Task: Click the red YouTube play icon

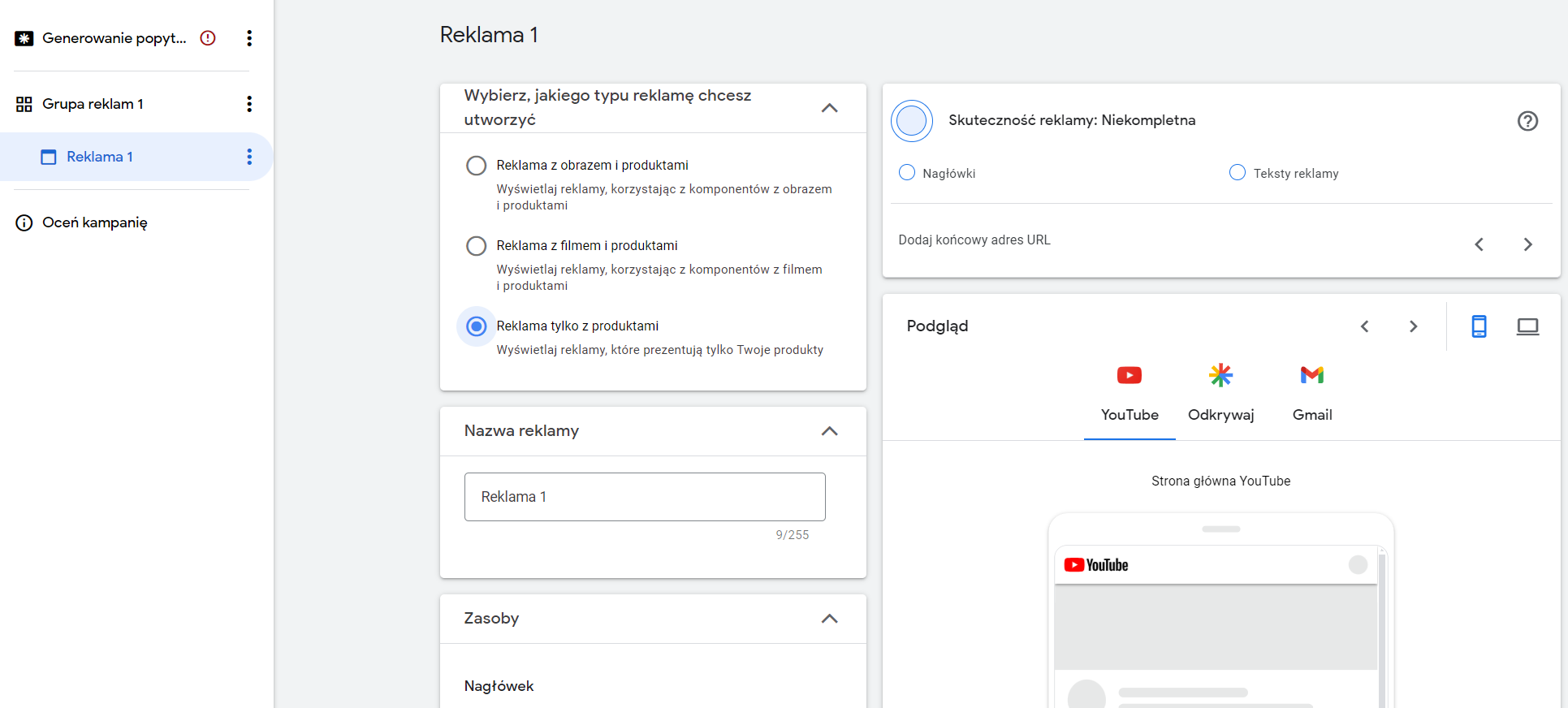Action: [1130, 375]
